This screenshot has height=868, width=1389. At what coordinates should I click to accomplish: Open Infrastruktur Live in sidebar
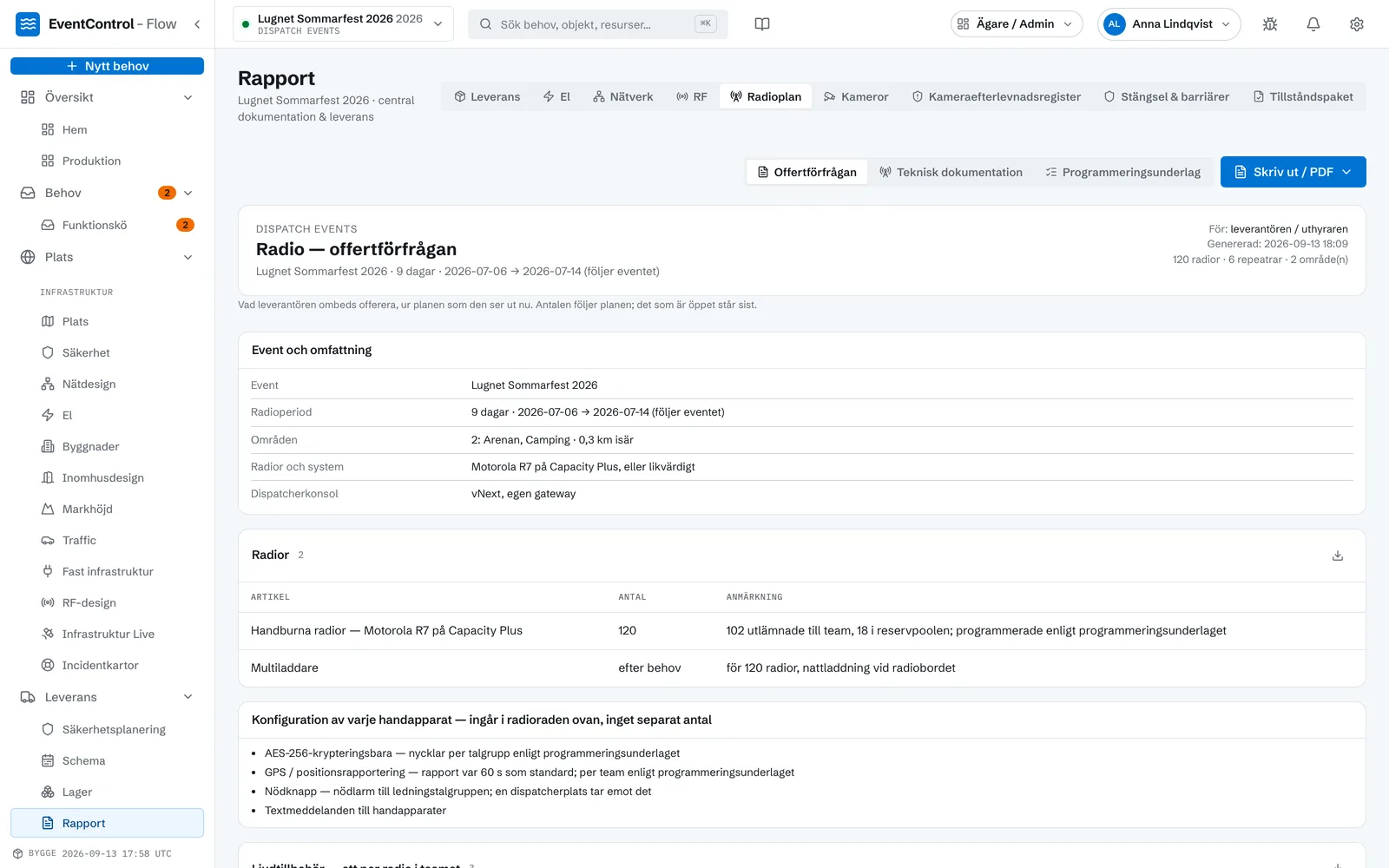pyautogui.click(x=107, y=634)
